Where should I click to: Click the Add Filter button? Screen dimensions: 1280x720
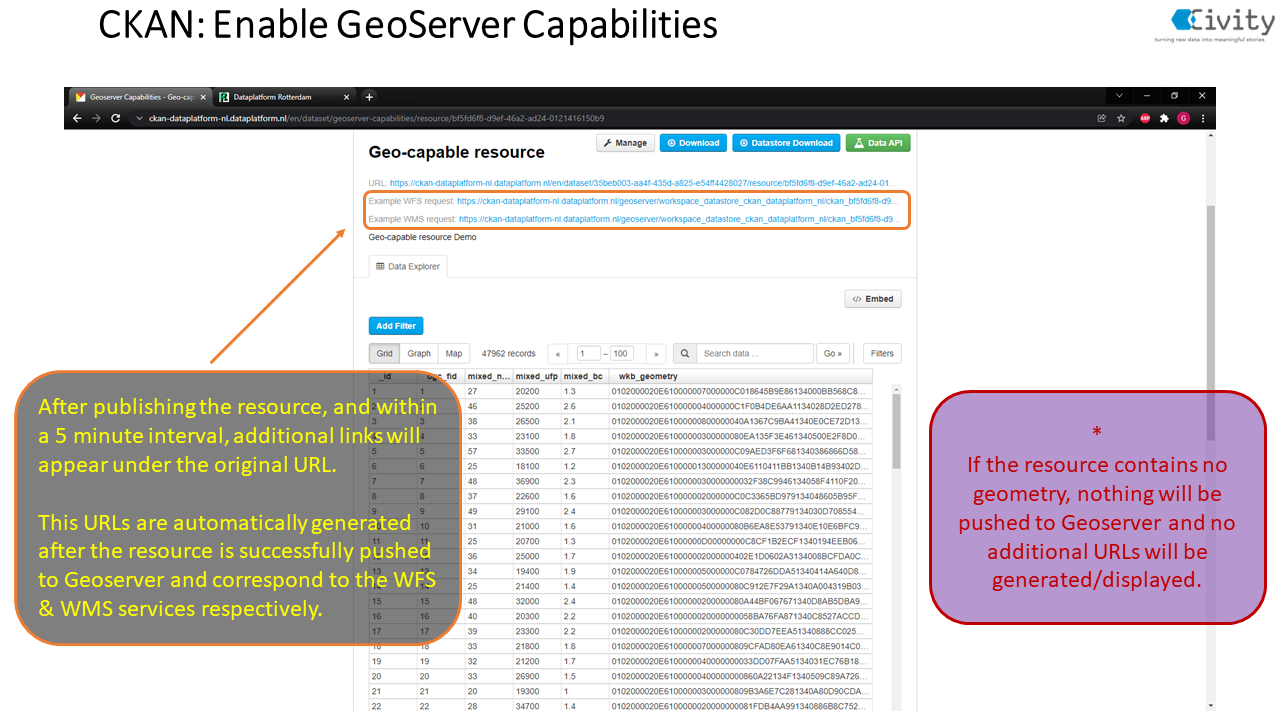pyautogui.click(x=396, y=326)
